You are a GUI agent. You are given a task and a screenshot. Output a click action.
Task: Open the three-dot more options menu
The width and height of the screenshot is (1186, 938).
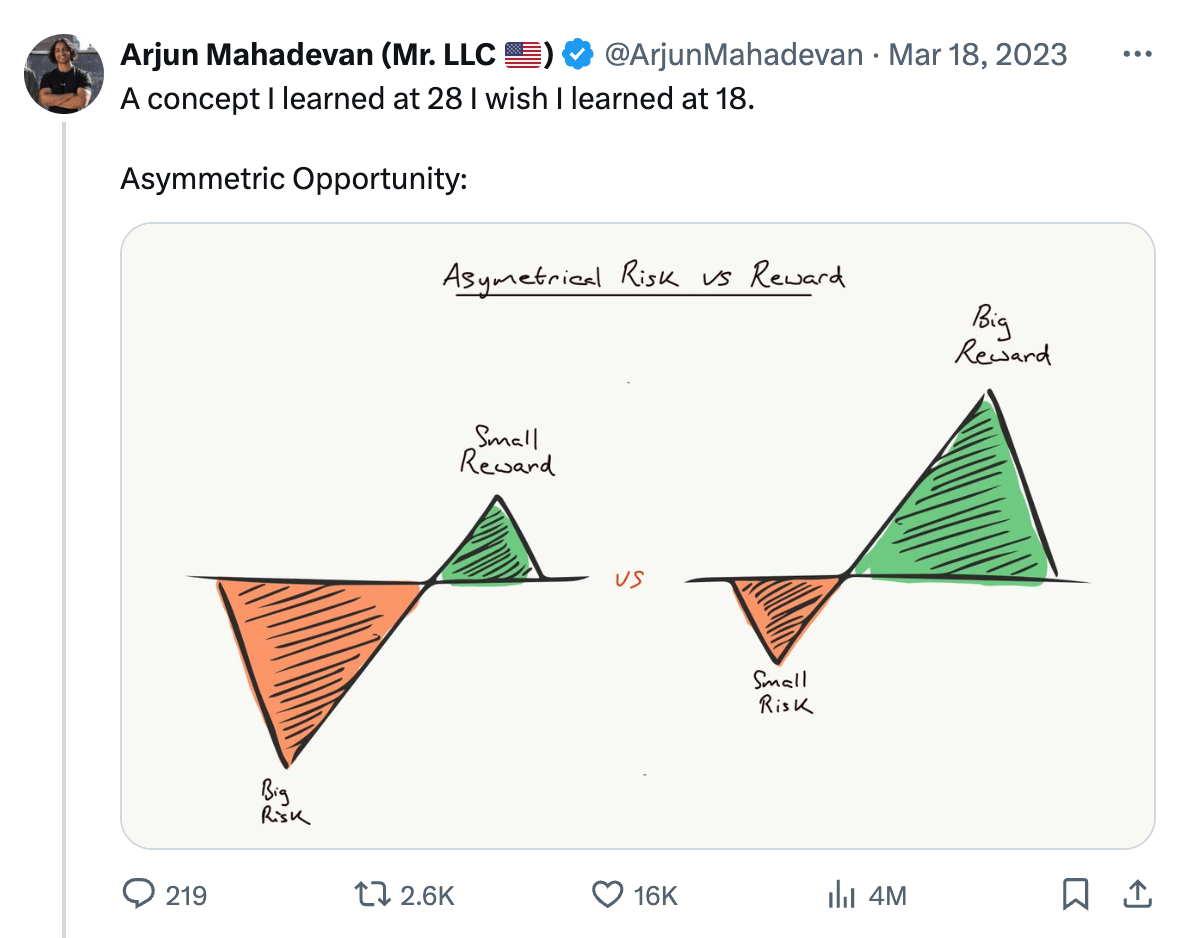(1137, 54)
